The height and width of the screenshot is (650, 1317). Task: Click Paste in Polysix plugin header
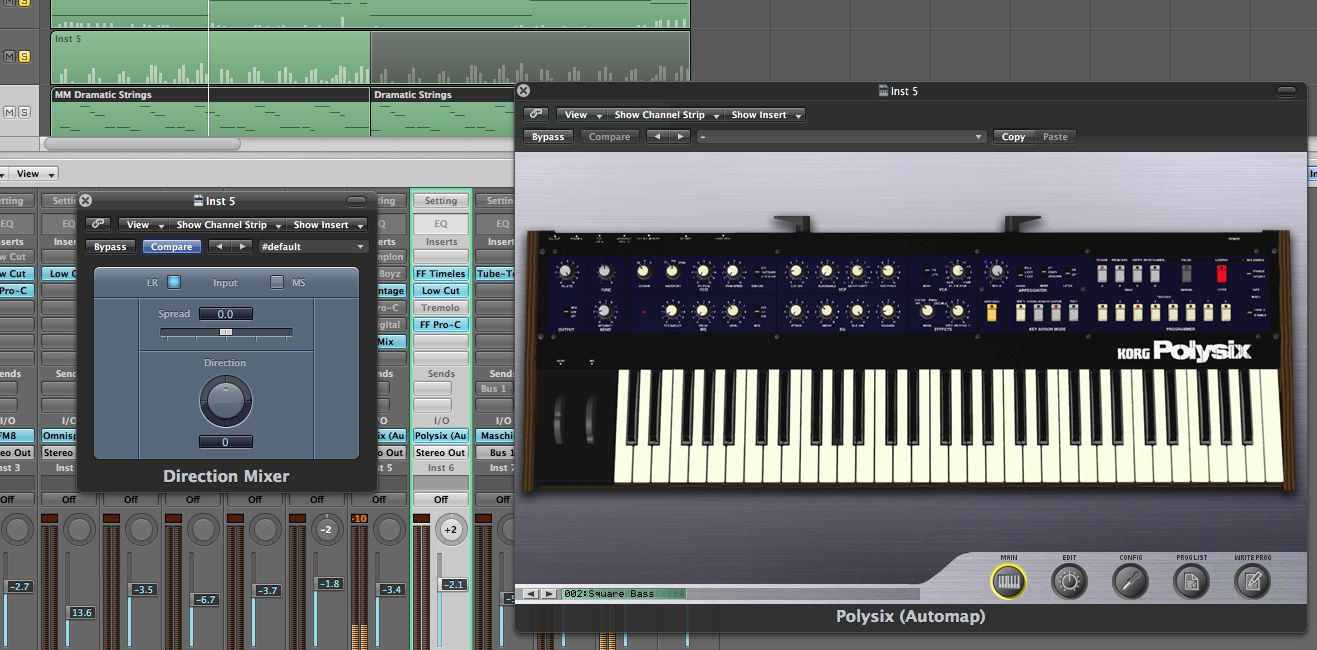click(1055, 137)
